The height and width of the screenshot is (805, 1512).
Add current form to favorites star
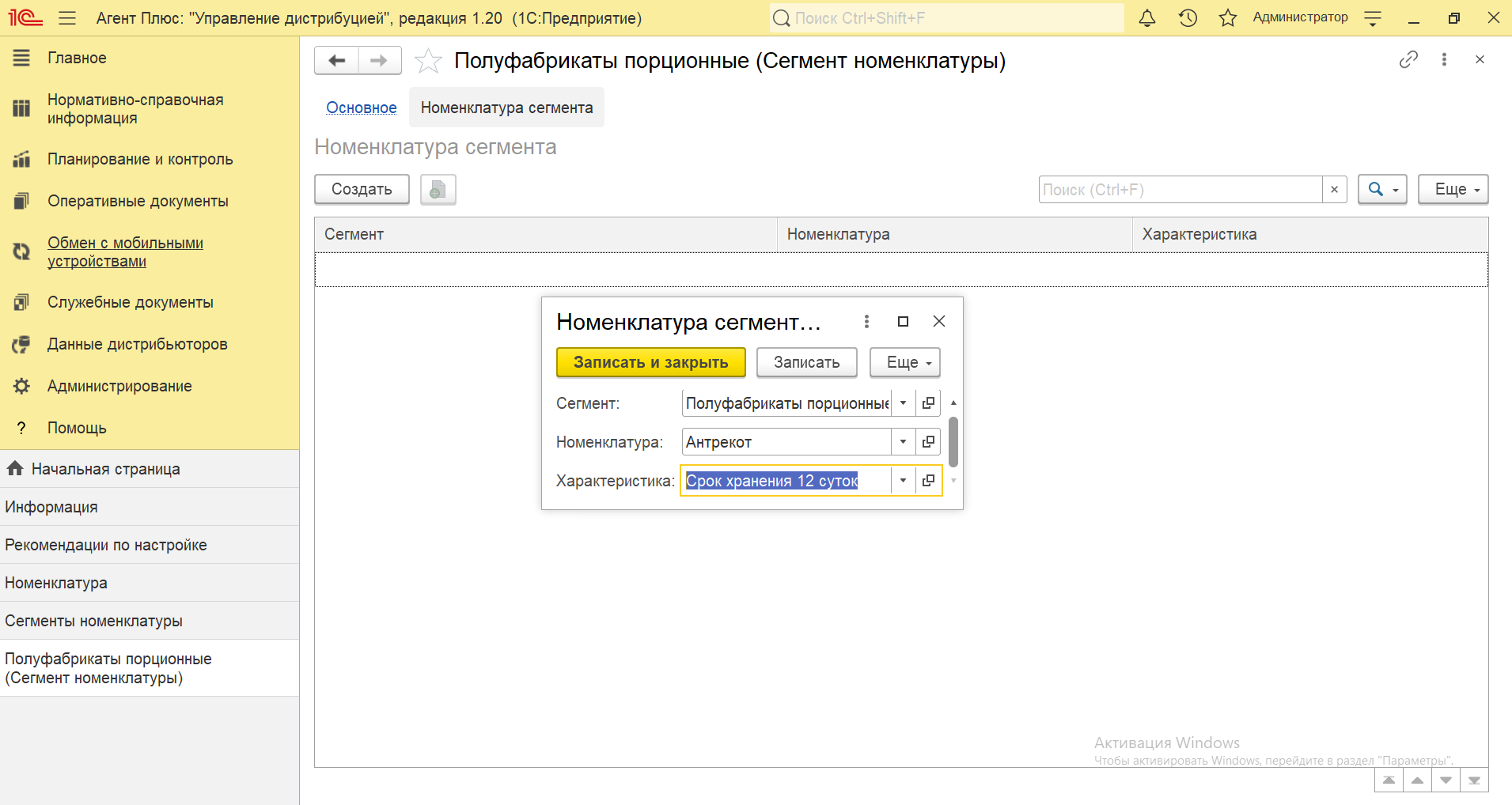click(x=428, y=61)
